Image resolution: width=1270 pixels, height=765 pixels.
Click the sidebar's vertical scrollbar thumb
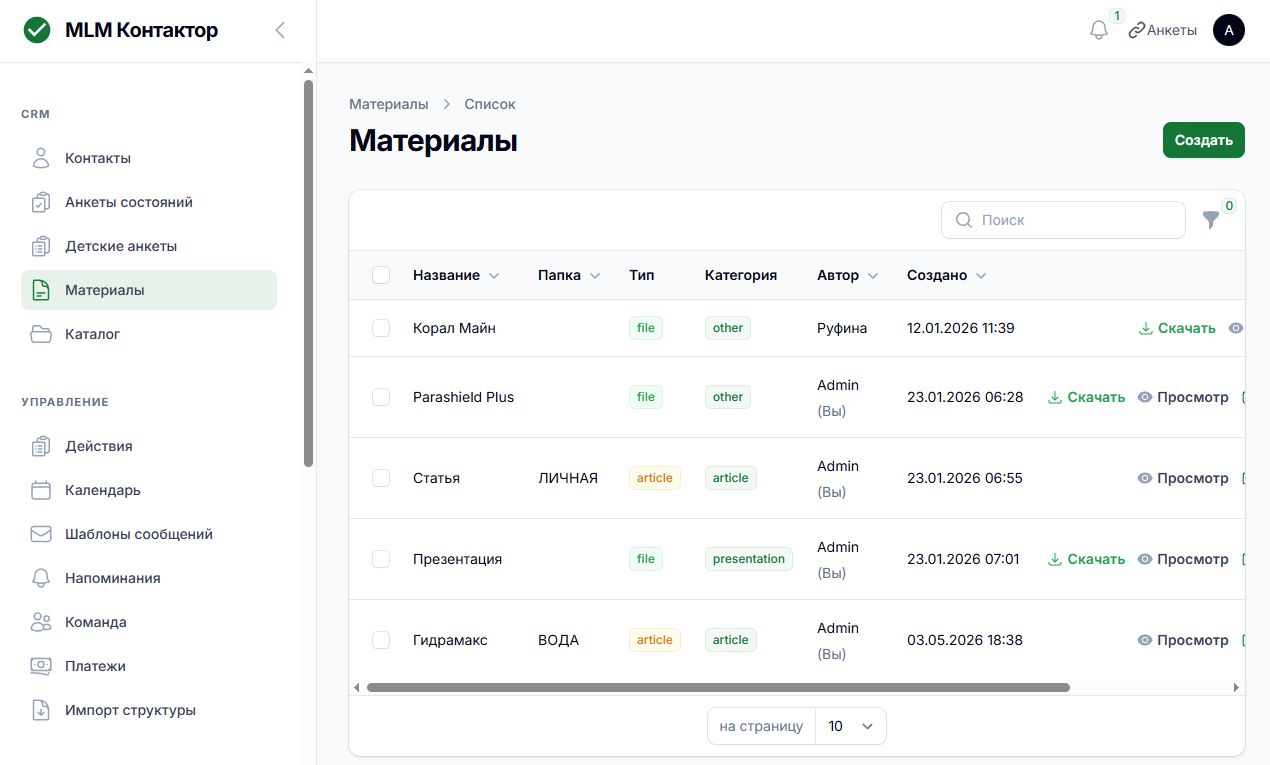tap(308, 274)
